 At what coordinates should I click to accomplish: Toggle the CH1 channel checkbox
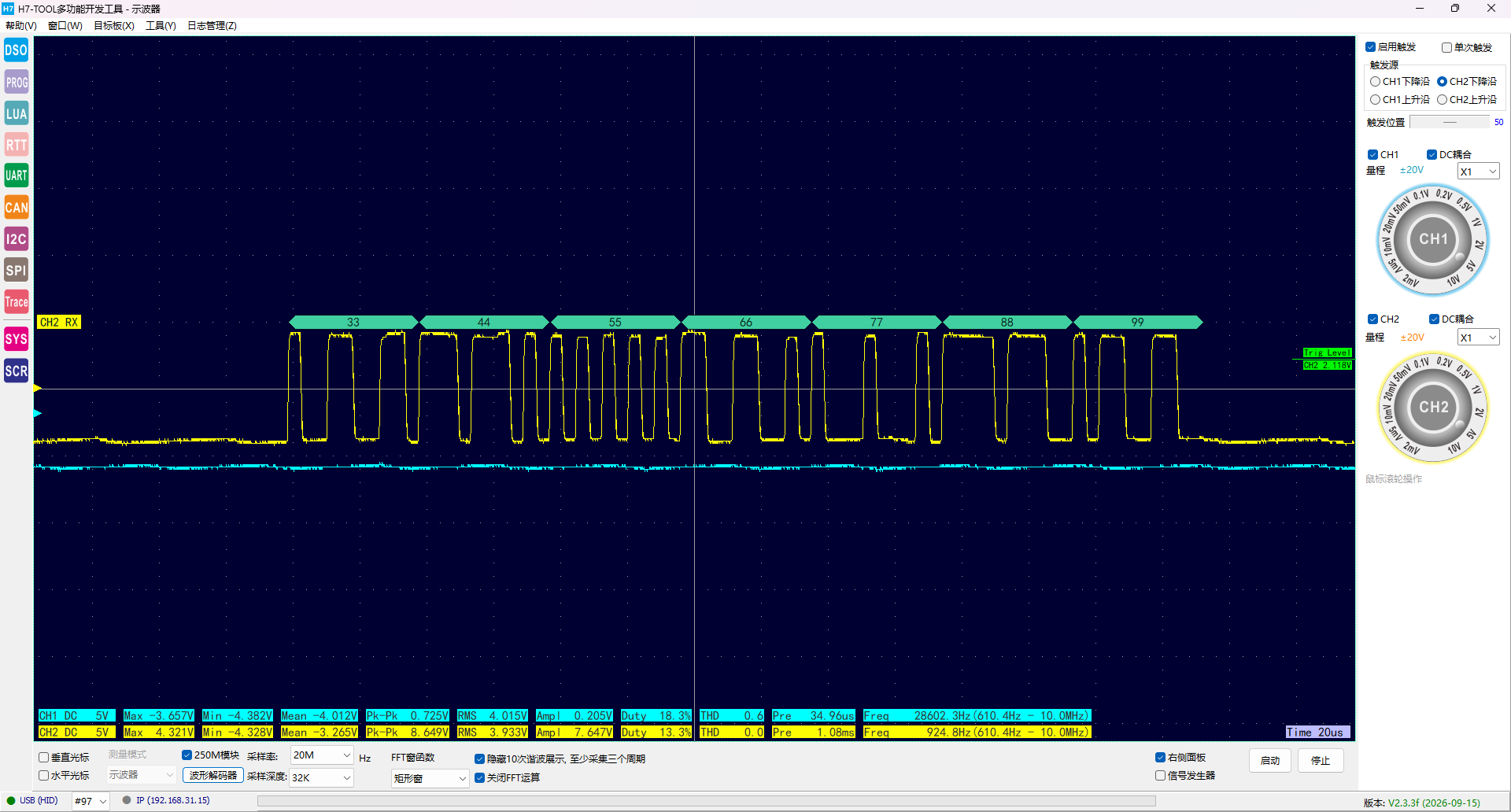tap(1372, 155)
